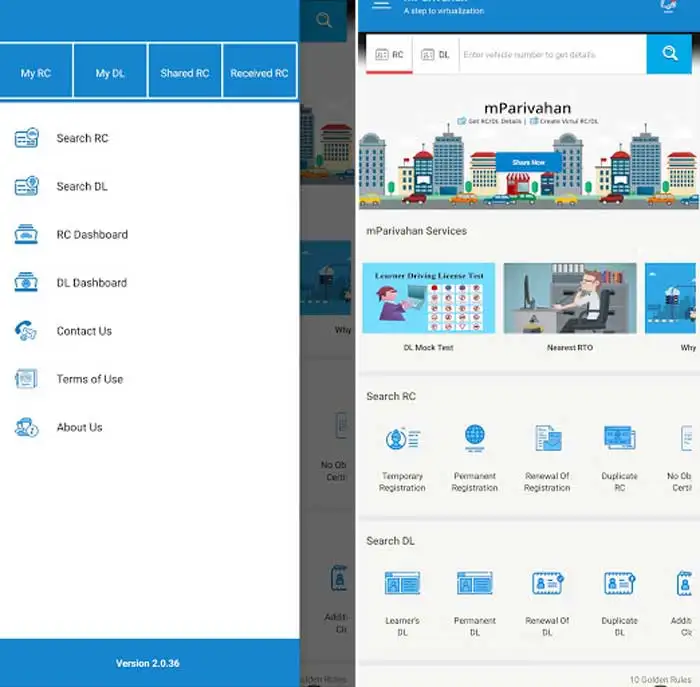Tap the Renewal Of DL icon
700x687 pixels.
547,584
